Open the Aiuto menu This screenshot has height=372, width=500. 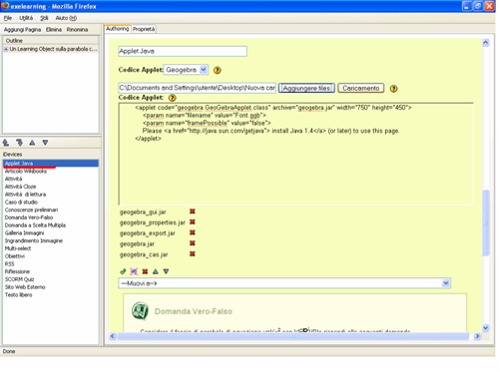tap(66, 18)
